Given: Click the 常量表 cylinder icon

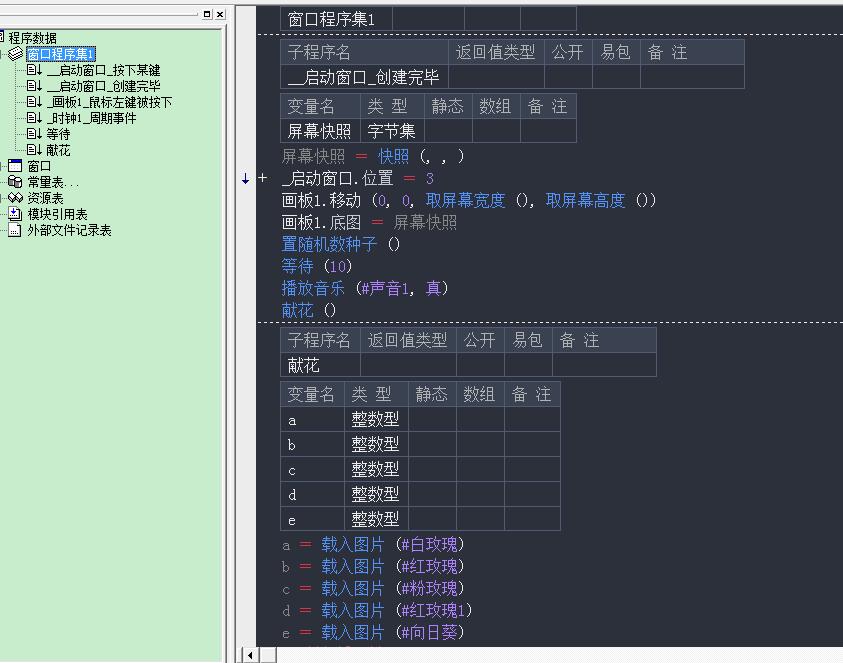Looking at the screenshot, I should click(x=15, y=182).
